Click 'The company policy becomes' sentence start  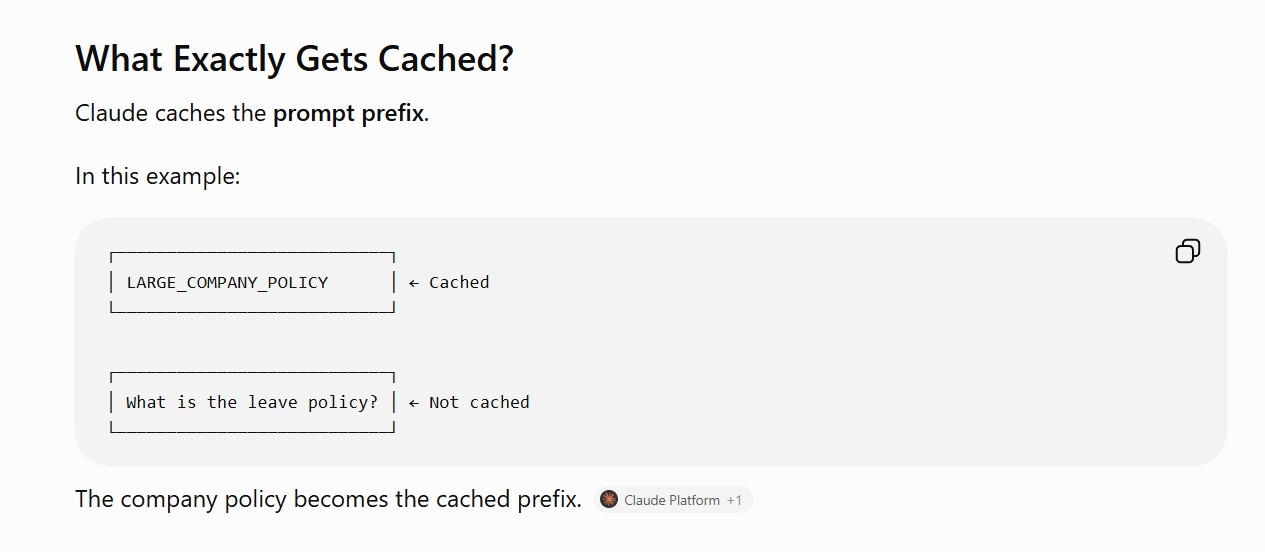pyautogui.click(x=212, y=498)
